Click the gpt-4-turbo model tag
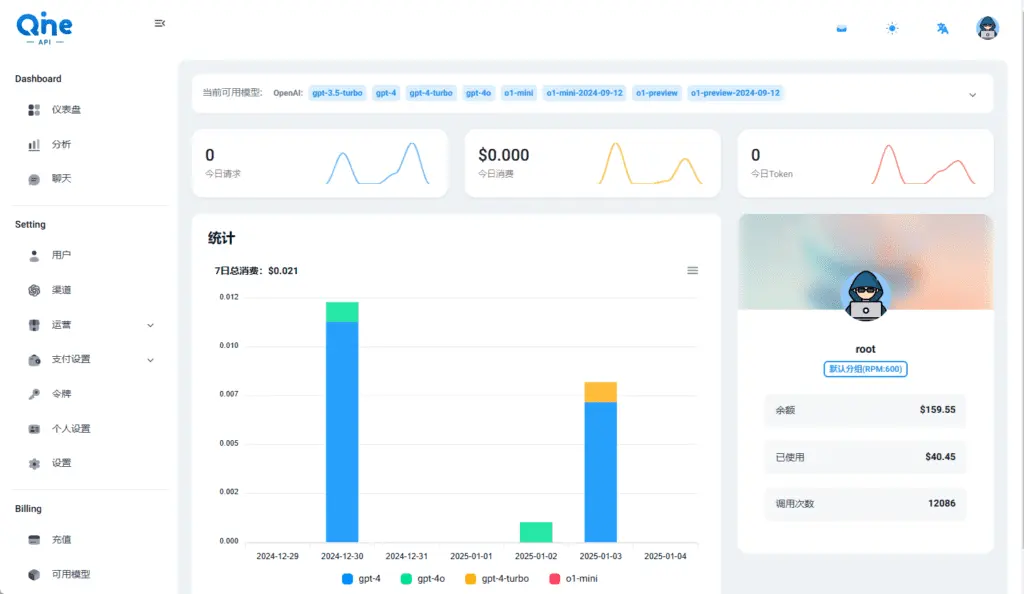The image size is (1024, 594). point(431,93)
